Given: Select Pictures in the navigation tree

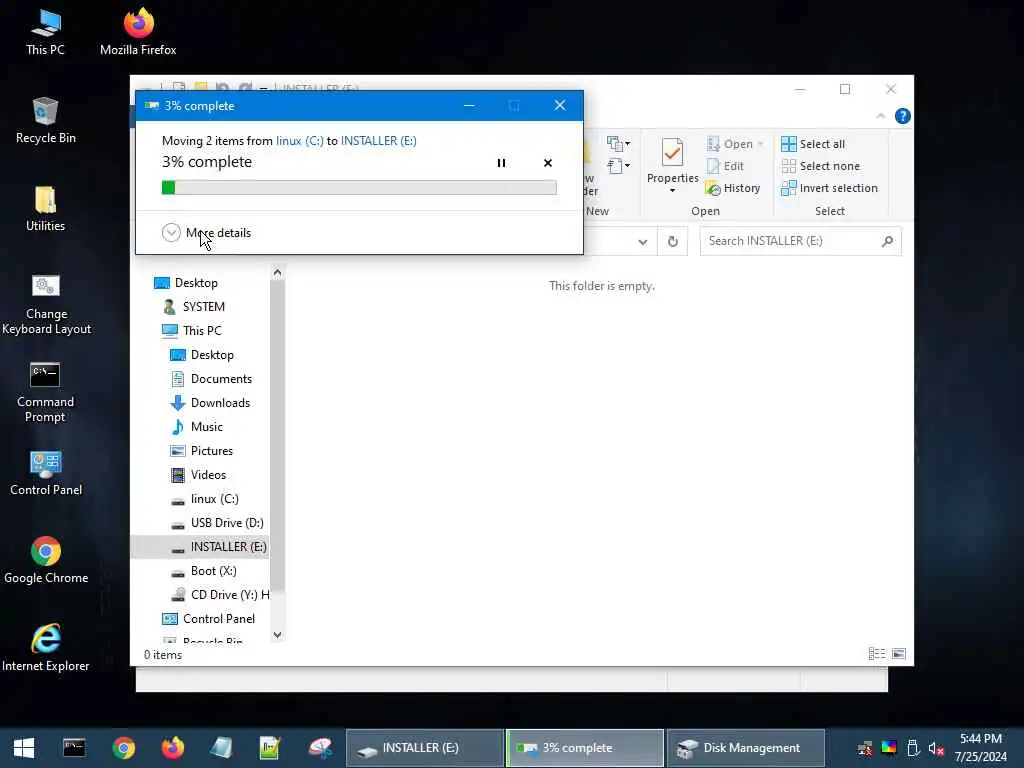Looking at the screenshot, I should [x=201, y=451].
